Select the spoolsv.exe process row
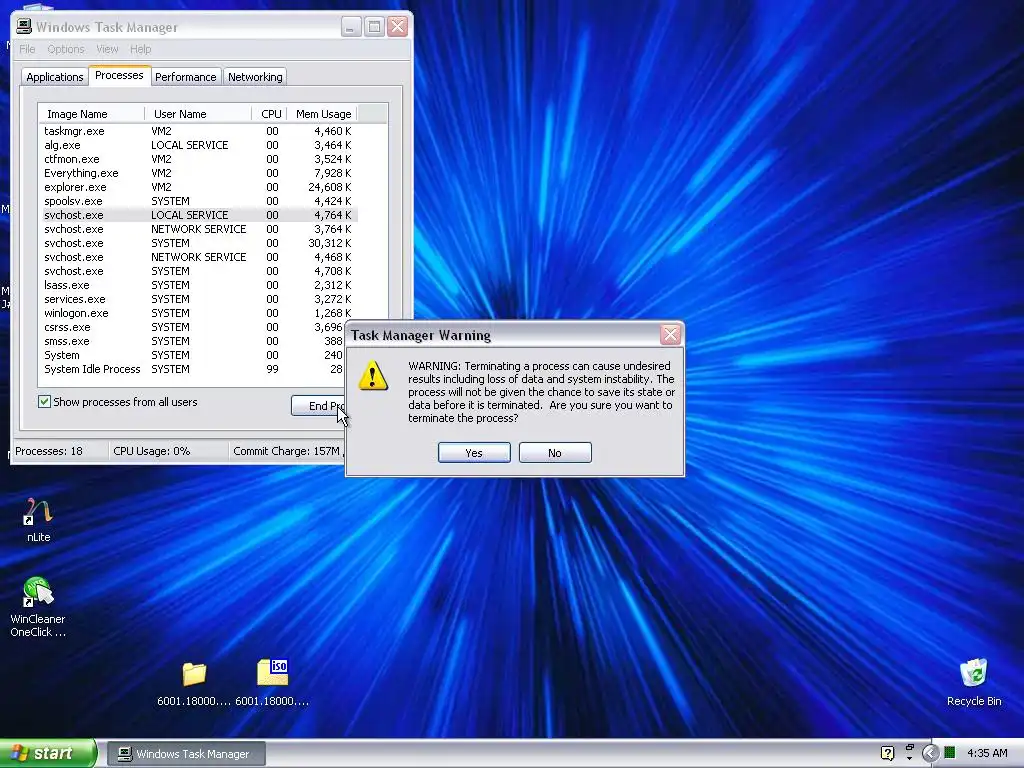Image resolution: width=1024 pixels, height=768 pixels. [x=199, y=201]
